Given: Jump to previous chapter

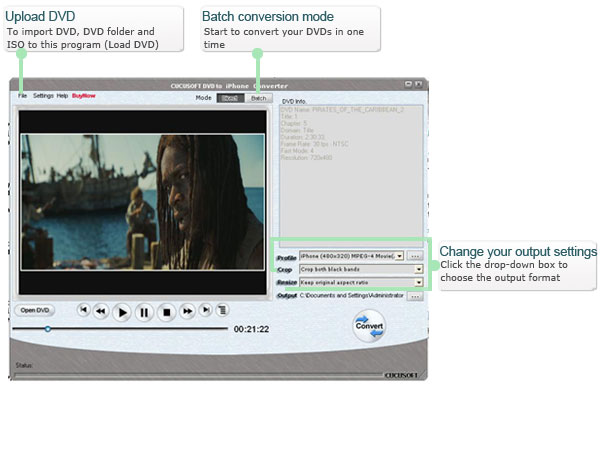Looking at the screenshot, I should (x=84, y=310).
